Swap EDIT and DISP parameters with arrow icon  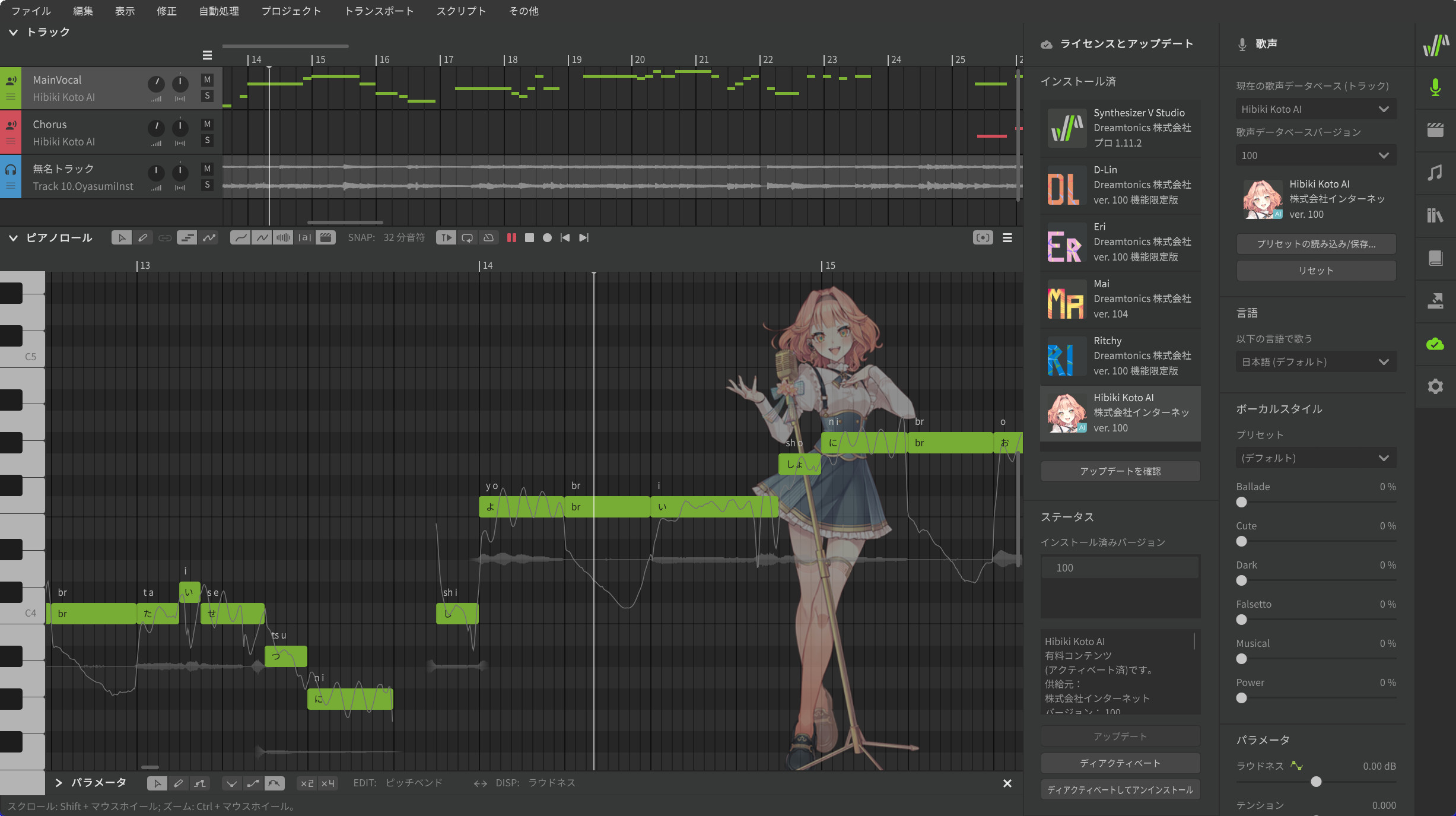coord(480,783)
